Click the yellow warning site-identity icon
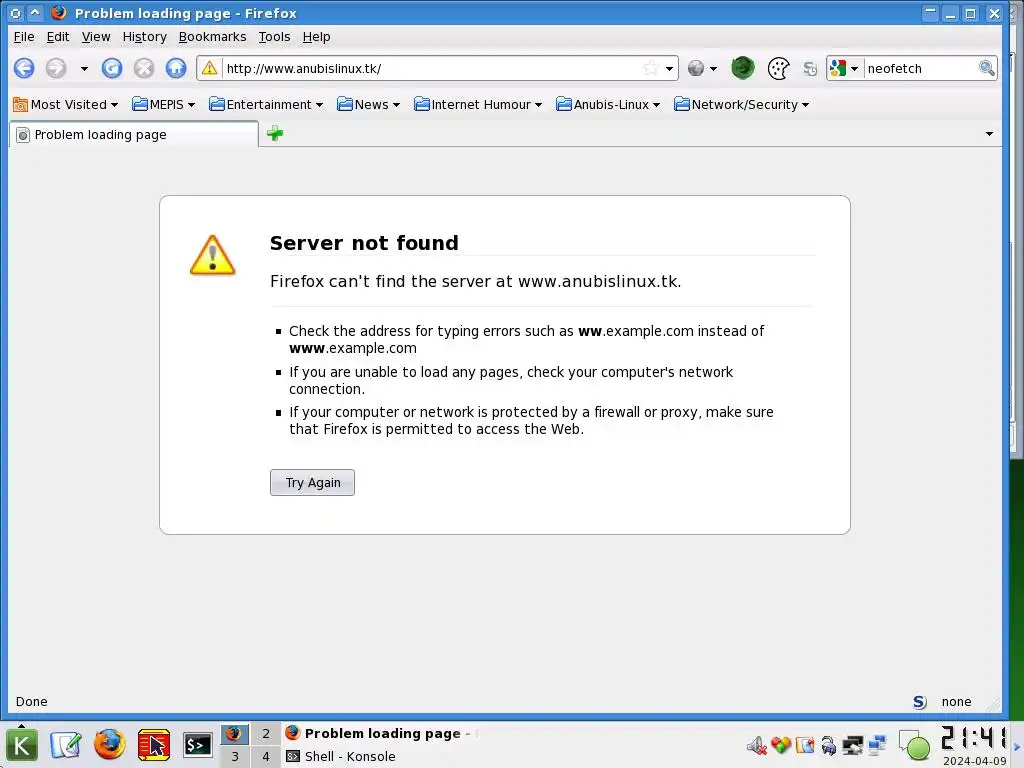 (209, 68)
